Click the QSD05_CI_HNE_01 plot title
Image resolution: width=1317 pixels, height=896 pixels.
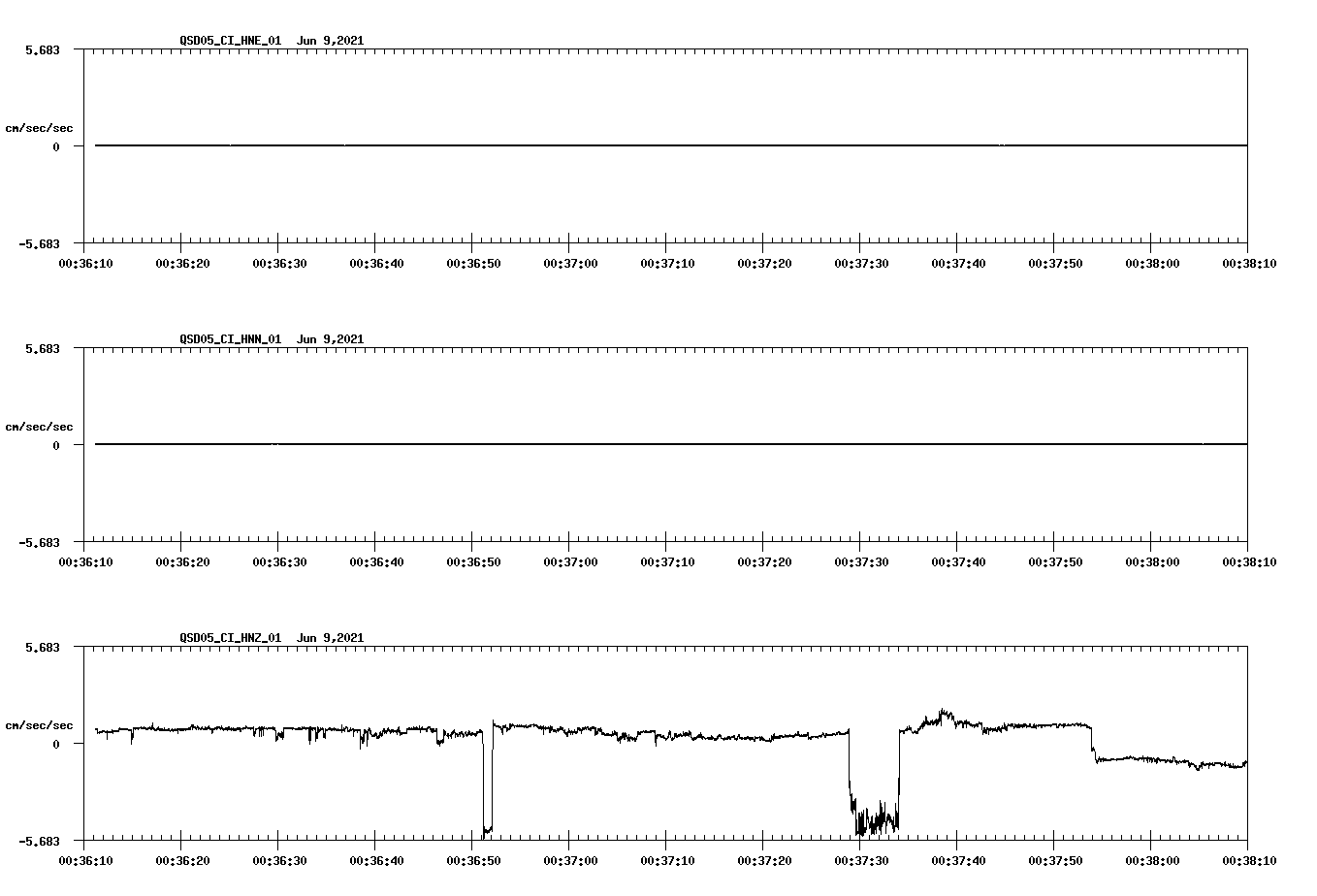pyautogui.click(x=272, y=41)
